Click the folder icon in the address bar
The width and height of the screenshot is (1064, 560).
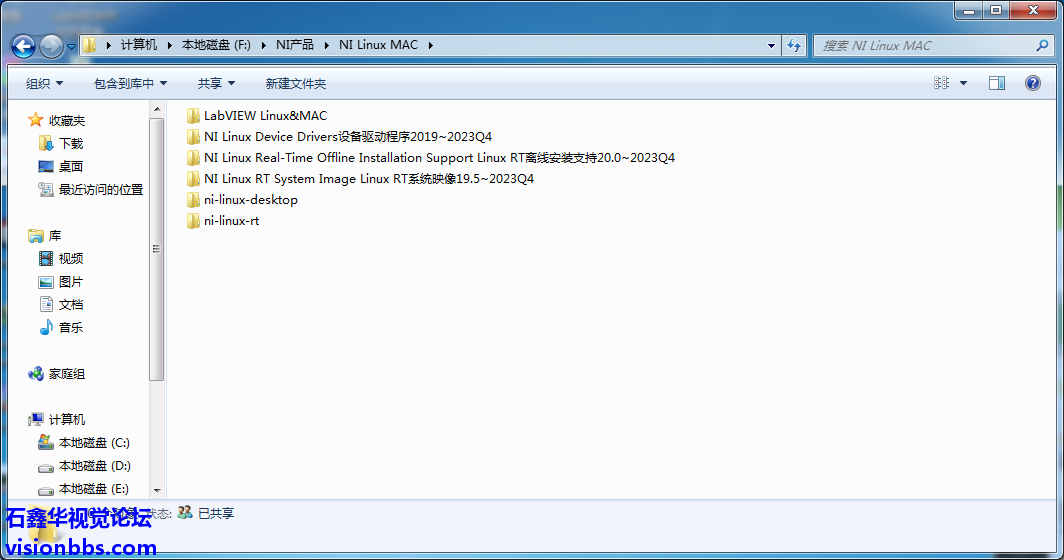90,45
